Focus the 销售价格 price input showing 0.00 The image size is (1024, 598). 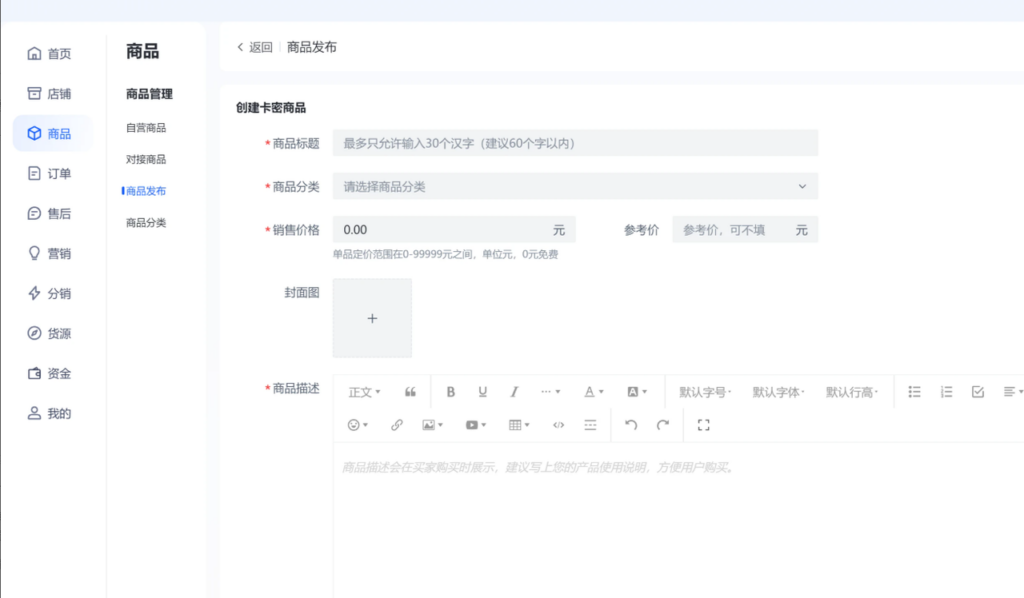[x=454, y=230]
